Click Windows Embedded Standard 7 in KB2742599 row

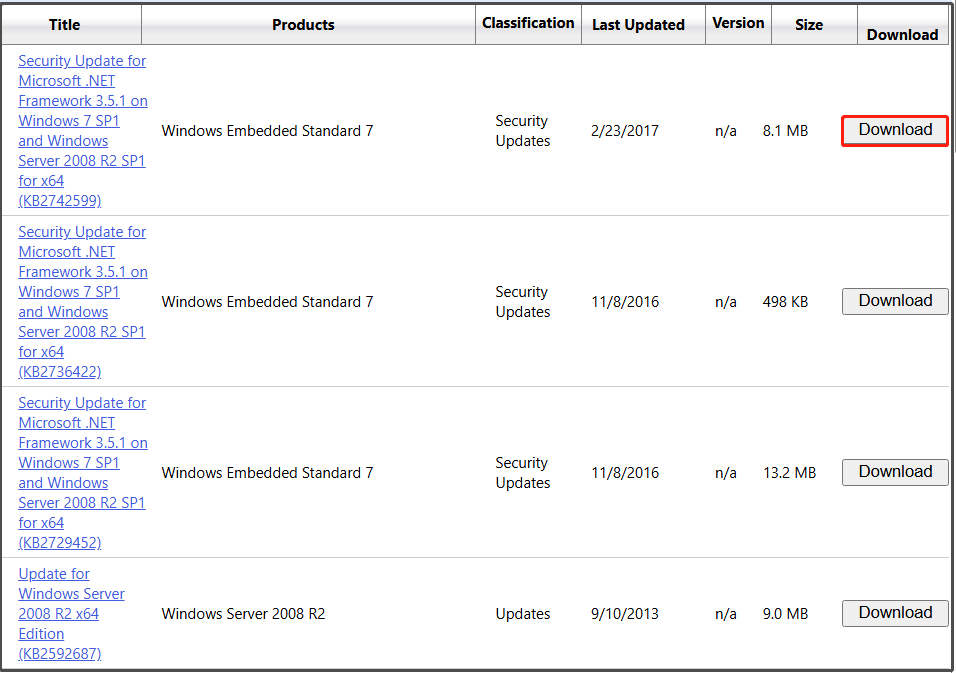267,131
